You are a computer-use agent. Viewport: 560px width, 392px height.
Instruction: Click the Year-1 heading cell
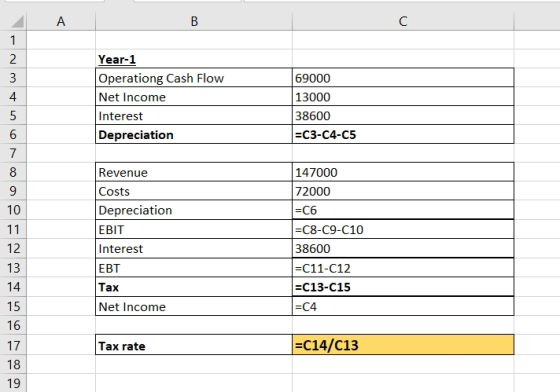[194, 59]
